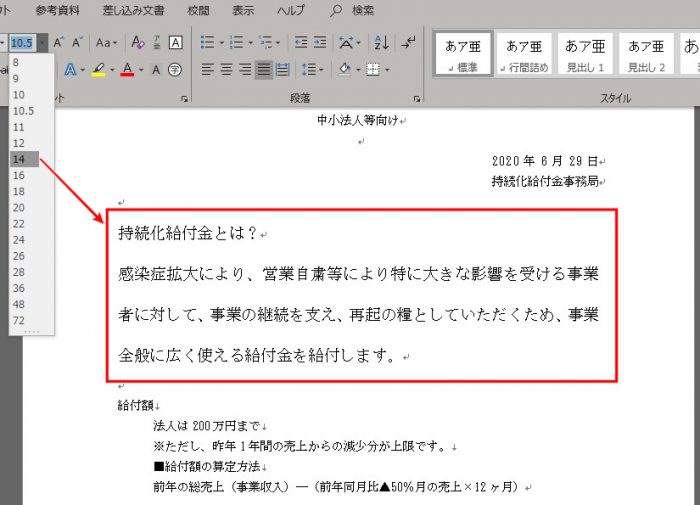This screenshot has width=700, height=505.
Task: Click the decrease indent icon
Action: coord(301,43)
